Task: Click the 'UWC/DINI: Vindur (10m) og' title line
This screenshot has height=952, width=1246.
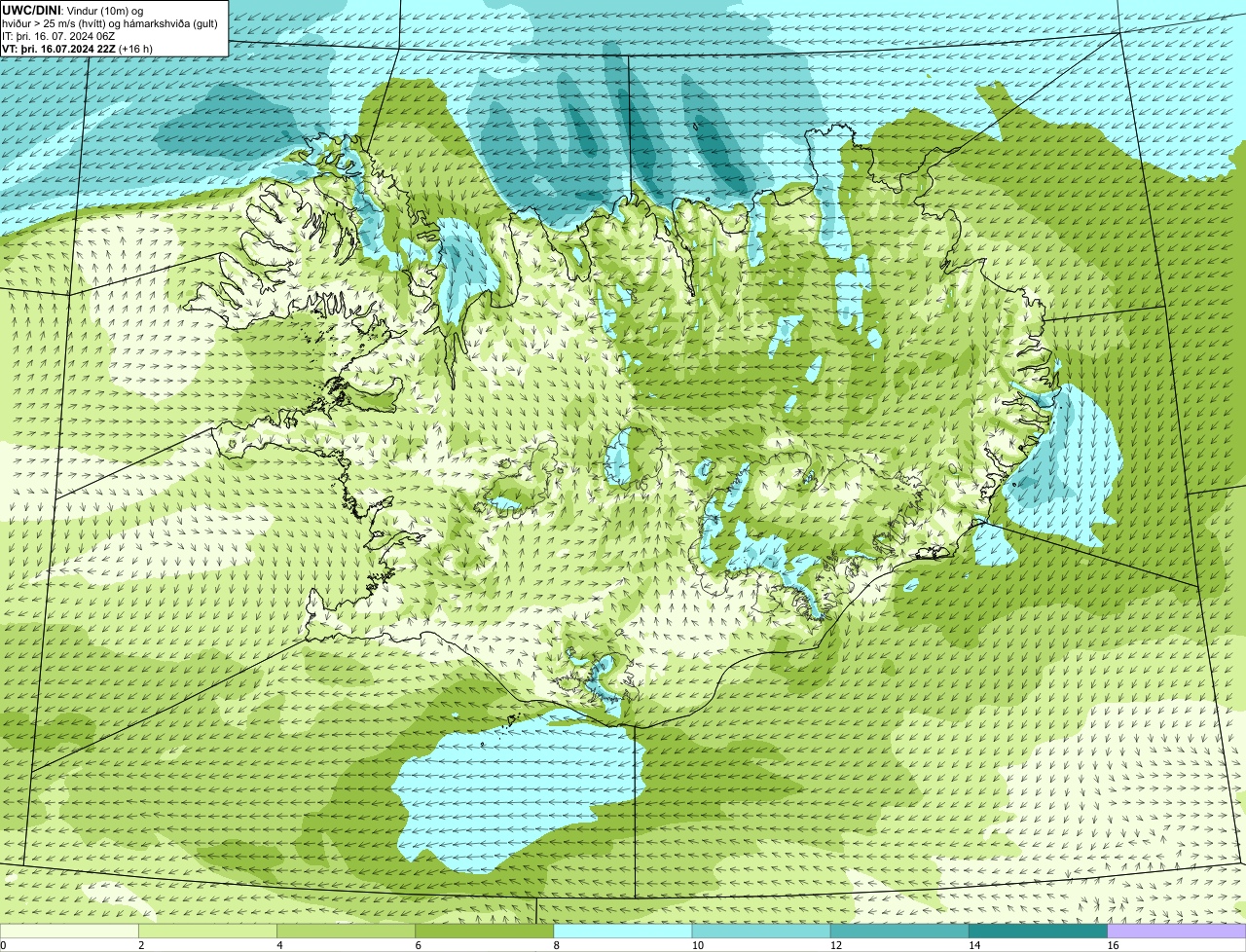Action: tap(73, 10)
